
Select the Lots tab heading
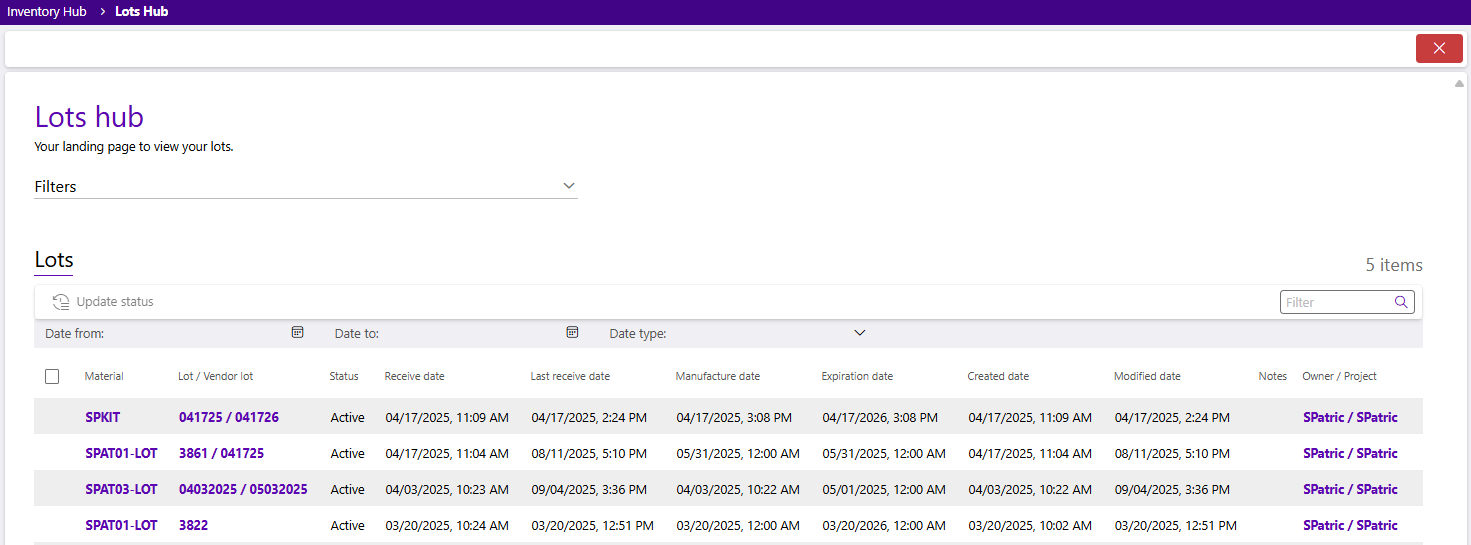click(54, 261)
